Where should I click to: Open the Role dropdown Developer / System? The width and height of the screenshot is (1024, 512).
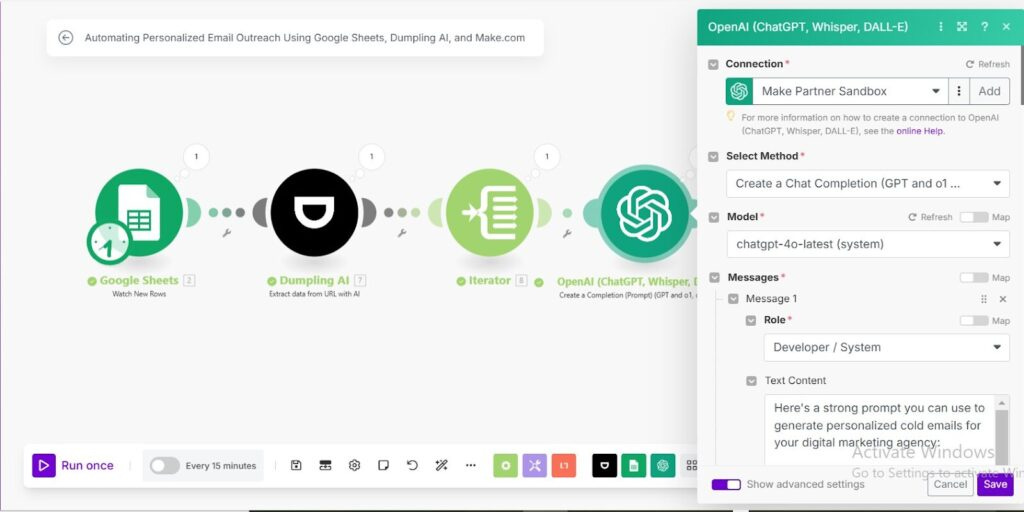coord(887,347)
